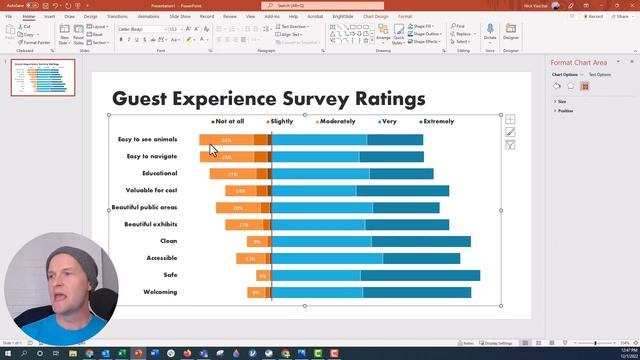Click the font color button

click(202, 40)
